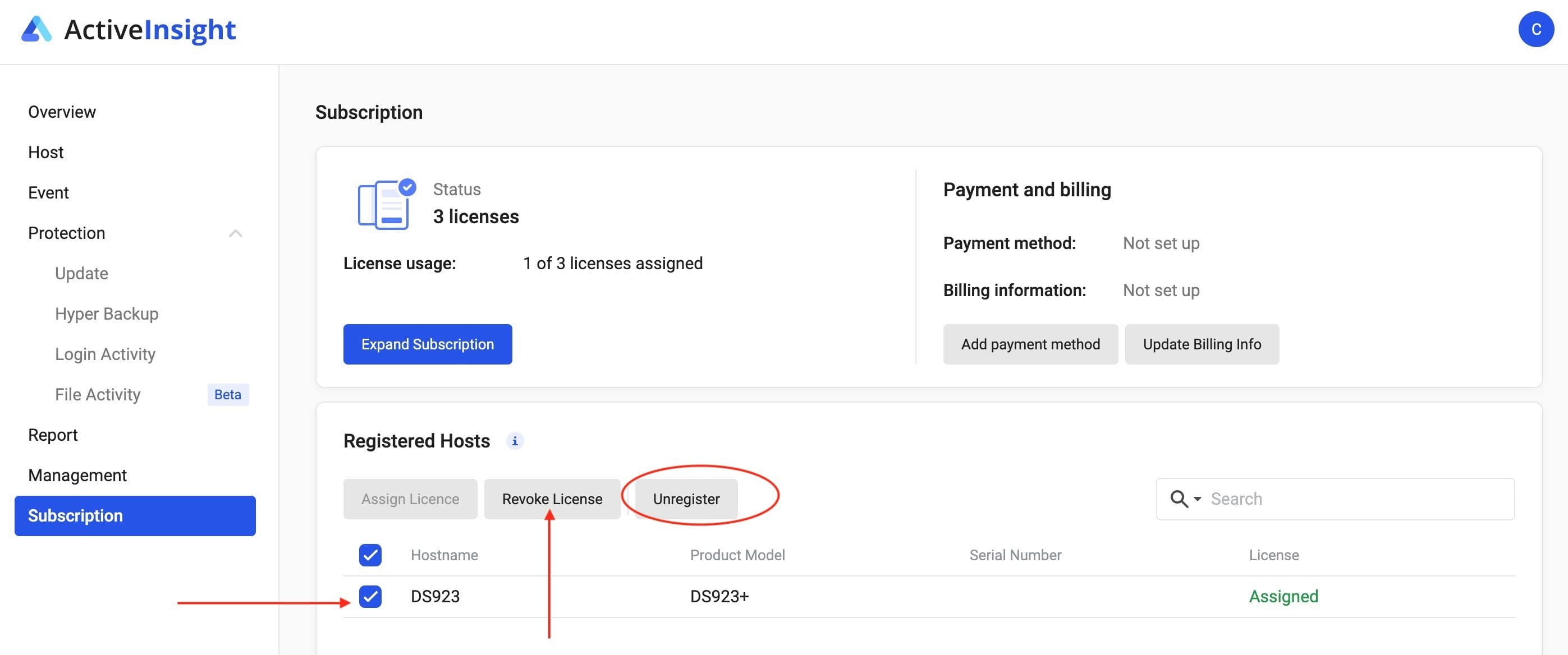Open the Overview page
The image size is (1568, 655).
click(62, 112)
